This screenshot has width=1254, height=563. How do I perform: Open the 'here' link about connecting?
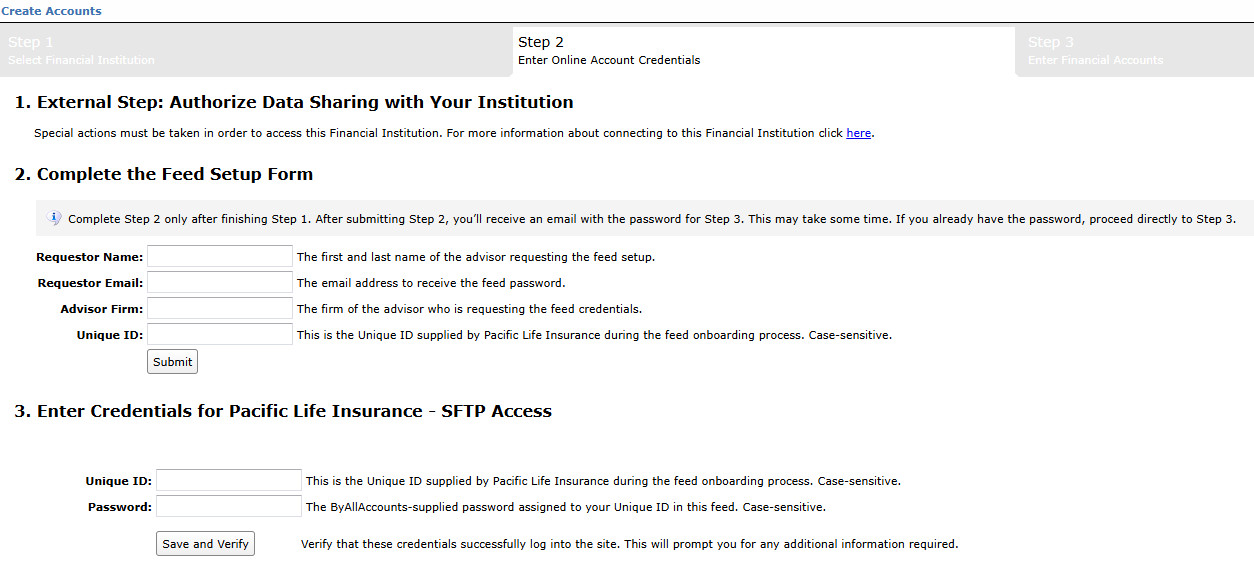[858, 133]
